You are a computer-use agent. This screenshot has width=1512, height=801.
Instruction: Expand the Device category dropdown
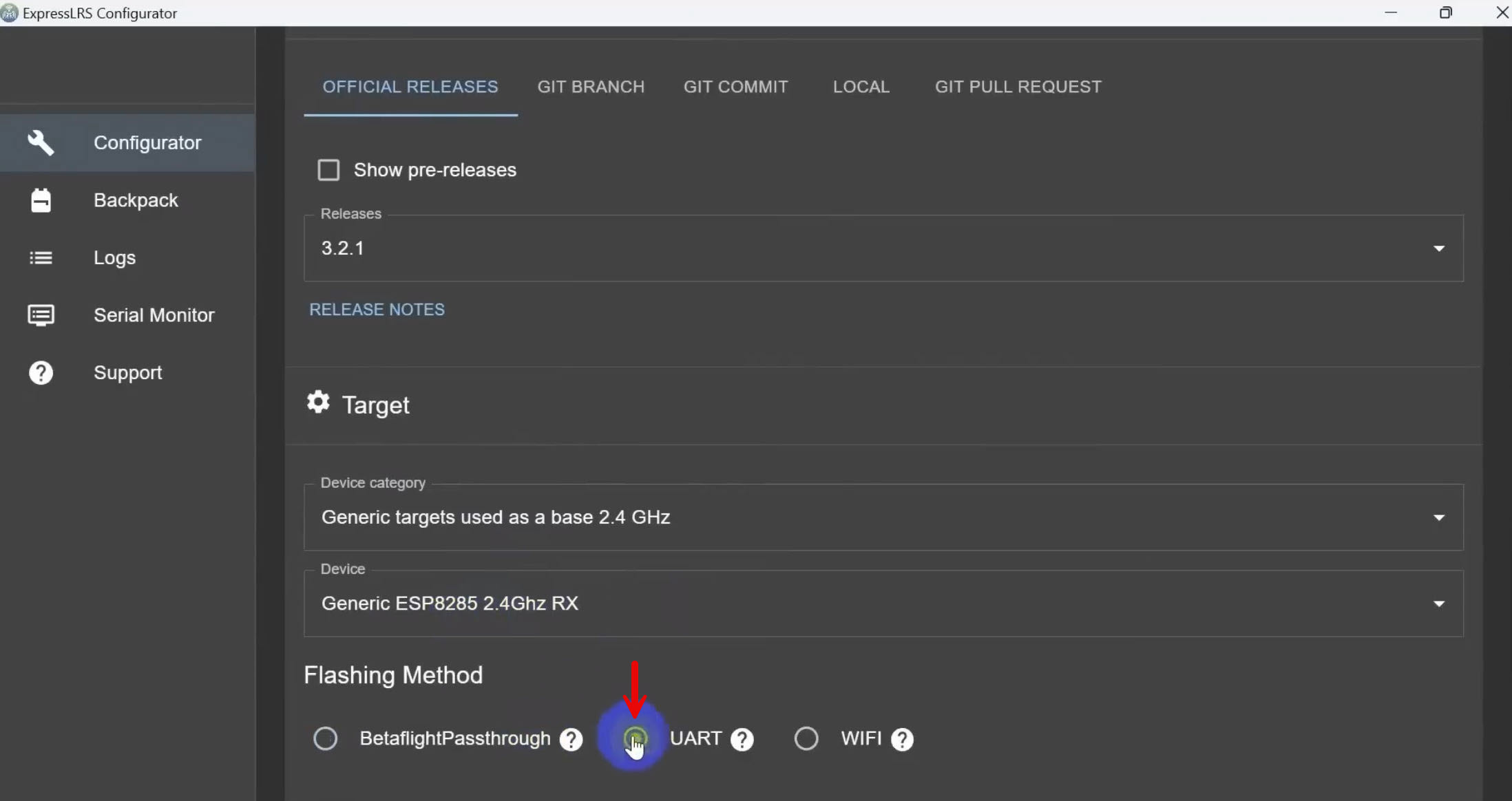(x=883, y=517)
